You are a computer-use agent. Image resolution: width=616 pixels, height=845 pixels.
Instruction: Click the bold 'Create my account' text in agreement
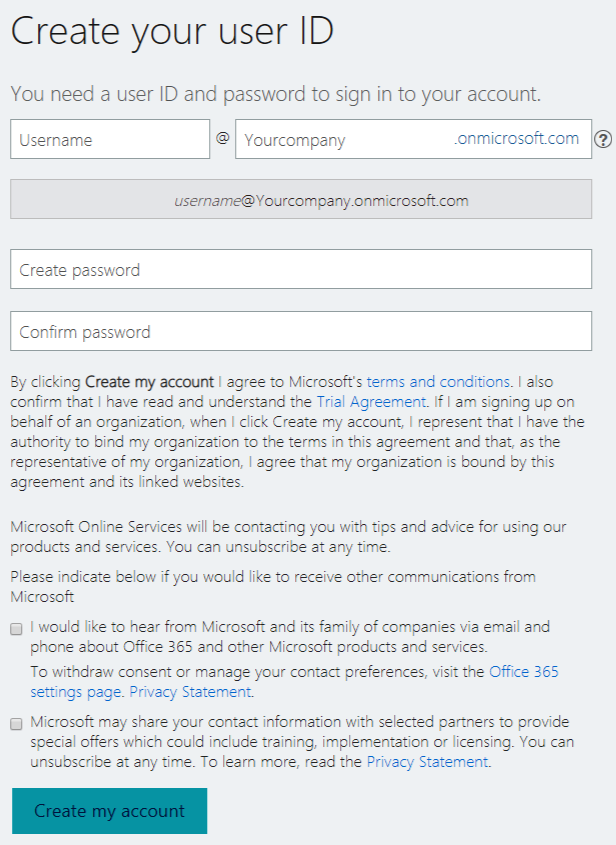[149, 382]
